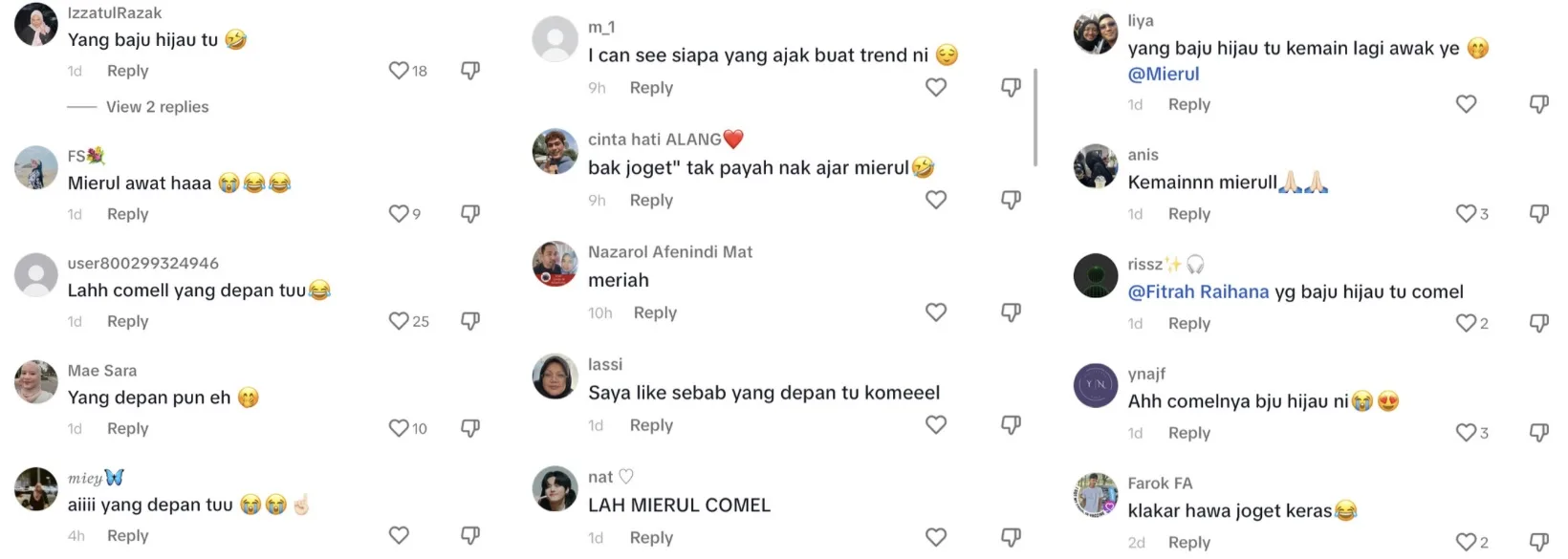Screen dimensions: 1568x559
Task: Dislike Nazarol Afenindi Mat's comment
Action: [1011, 312]
